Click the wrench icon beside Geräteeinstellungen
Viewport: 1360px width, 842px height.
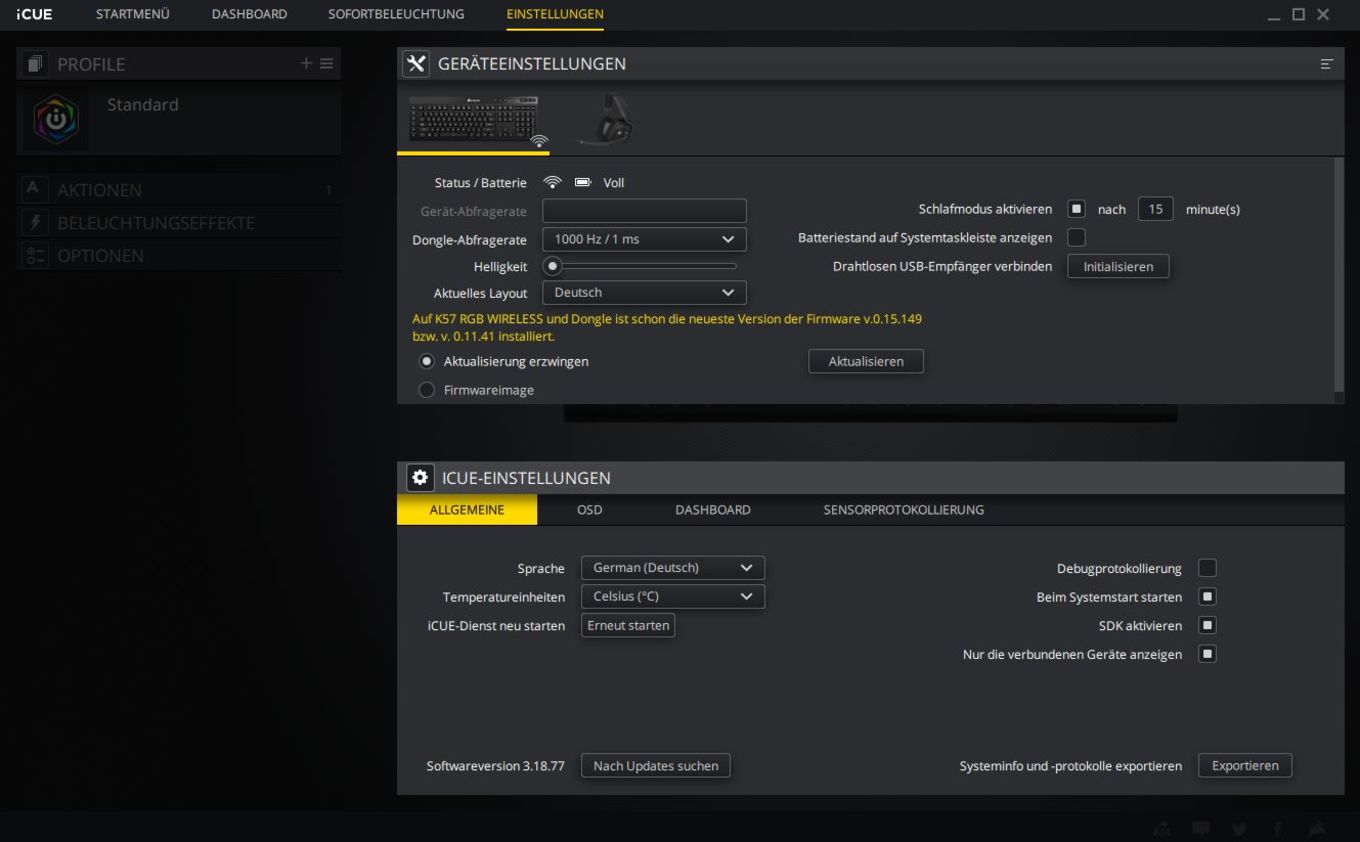pos(416,64)
